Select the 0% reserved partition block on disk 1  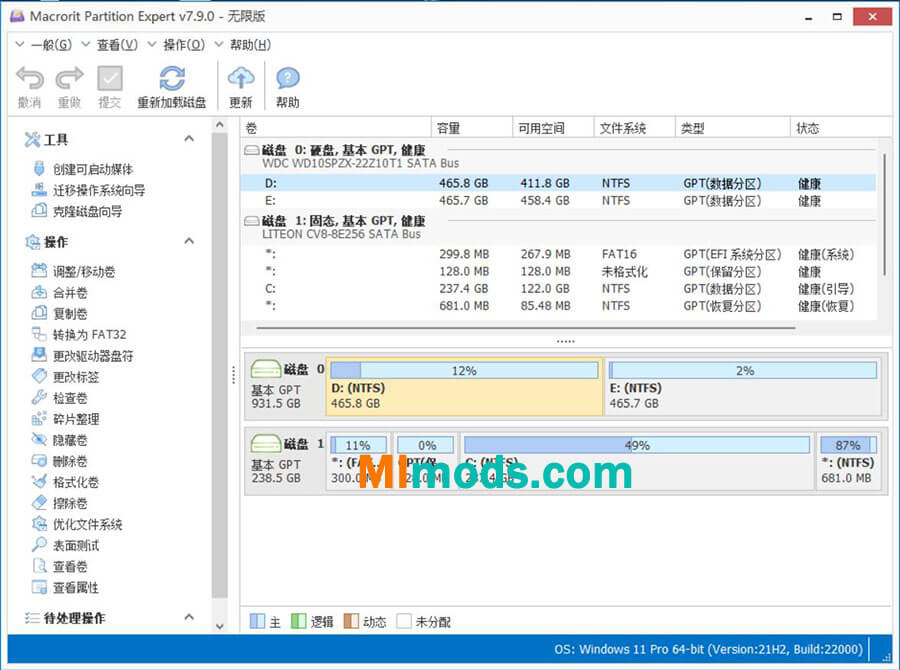(425, 462)
